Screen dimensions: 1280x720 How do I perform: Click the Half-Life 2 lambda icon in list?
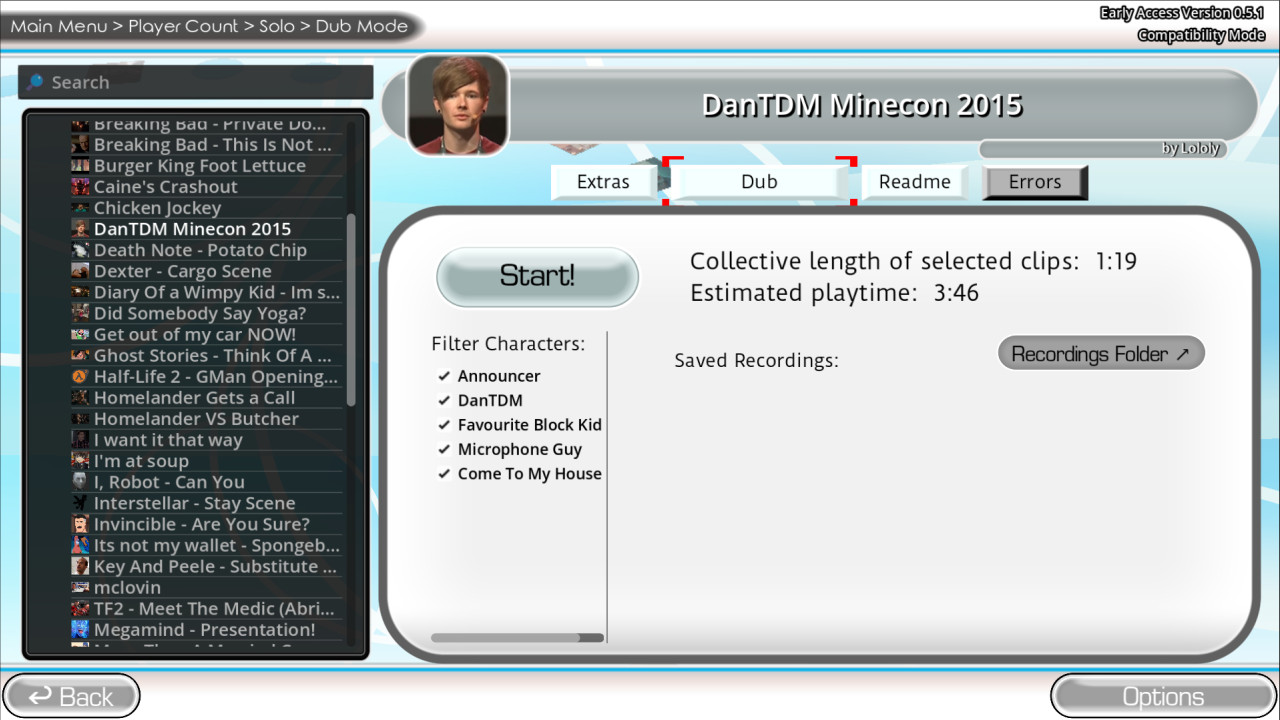pos(80,377)
